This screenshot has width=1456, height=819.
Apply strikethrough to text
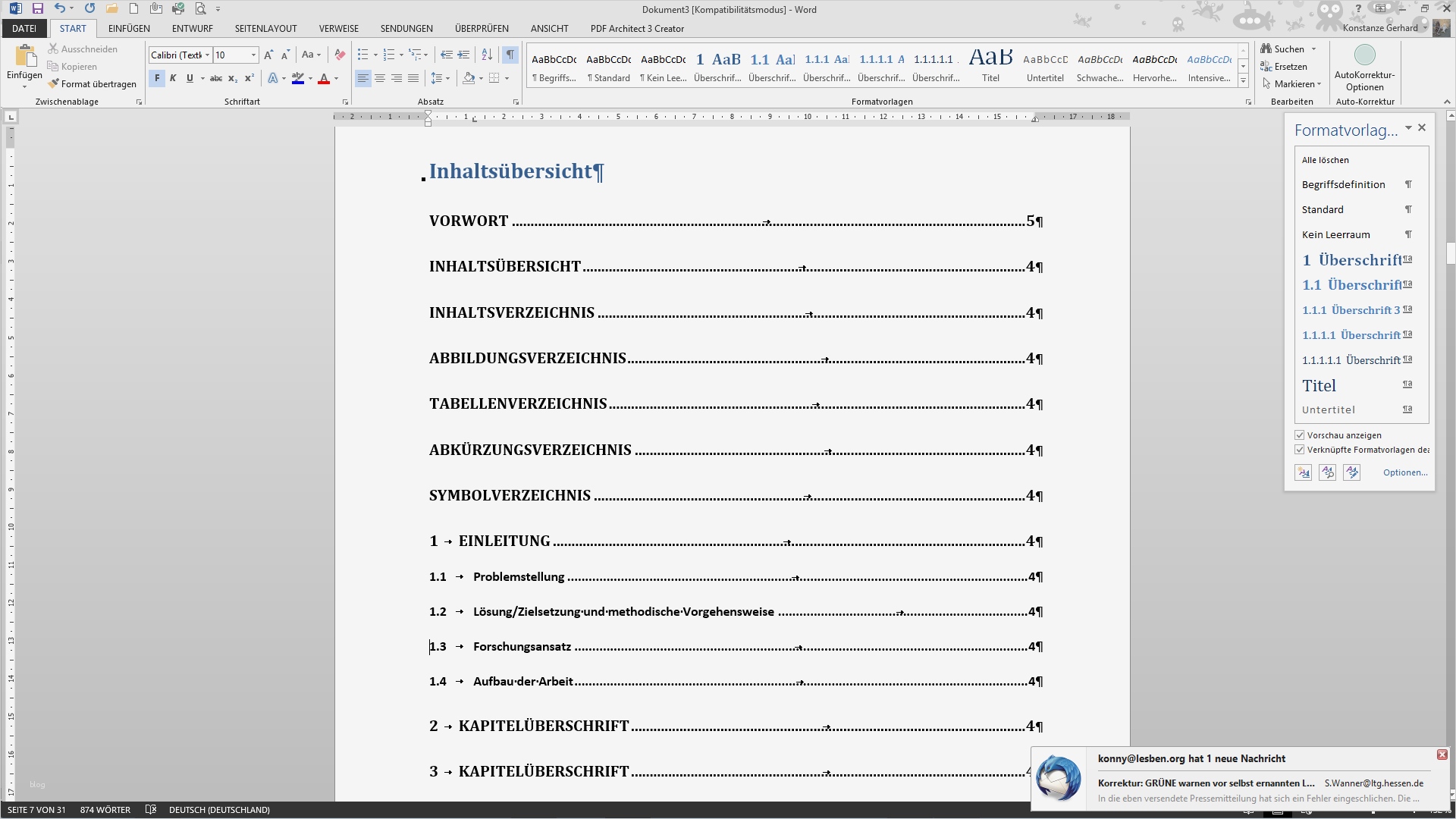(x=216, y=78)
